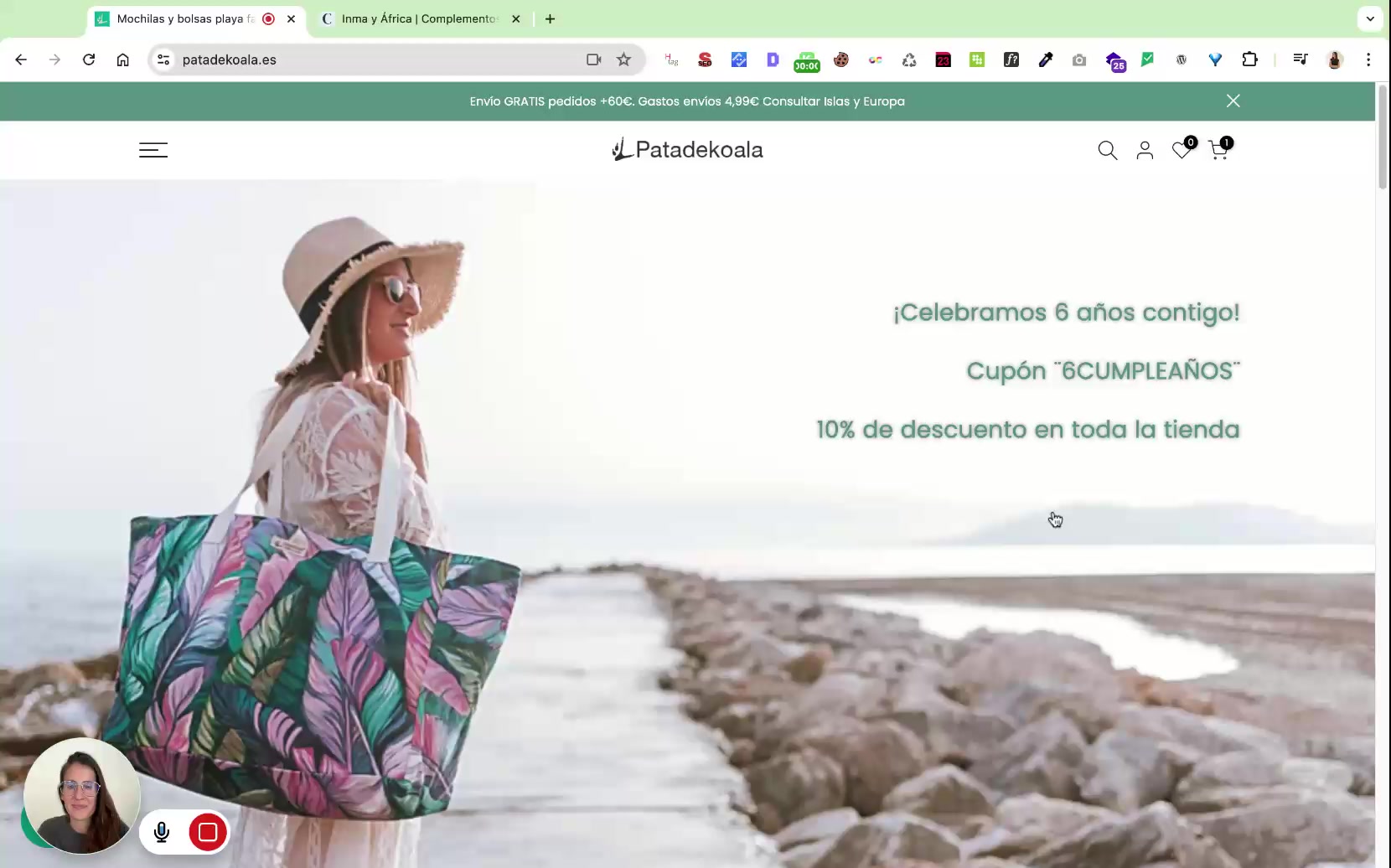Open the Chrome extensions puzzle icon
Viewport: 1391px width, 868px height.
click(1249, 59)
